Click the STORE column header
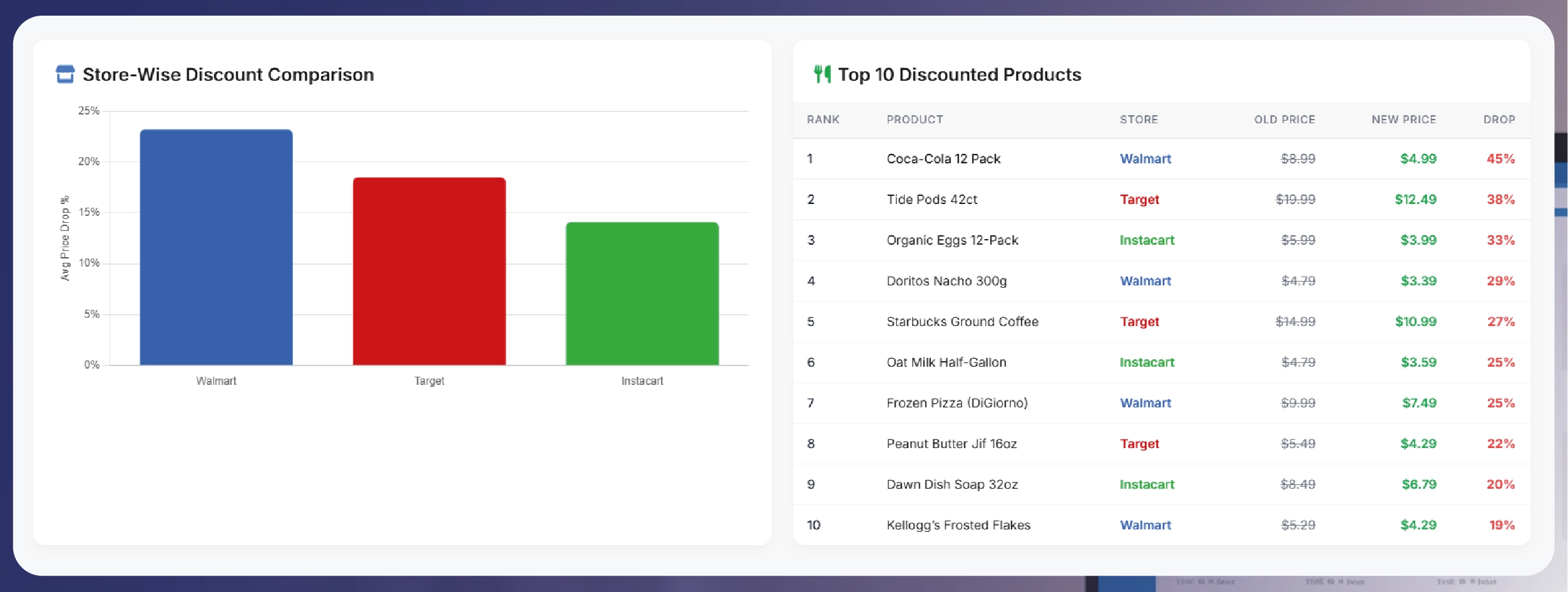Image resolution: width=1568 pixels, height=592 pixels. pyautogui.click(x=1139, y=120)
